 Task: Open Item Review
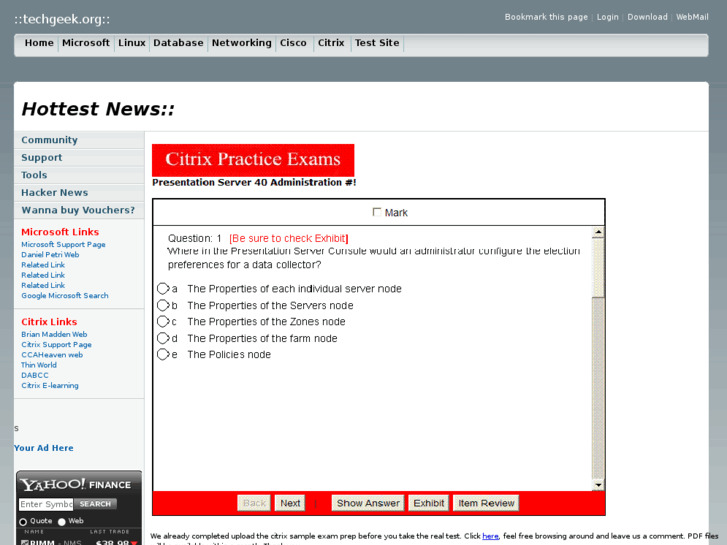coord(486,503)
